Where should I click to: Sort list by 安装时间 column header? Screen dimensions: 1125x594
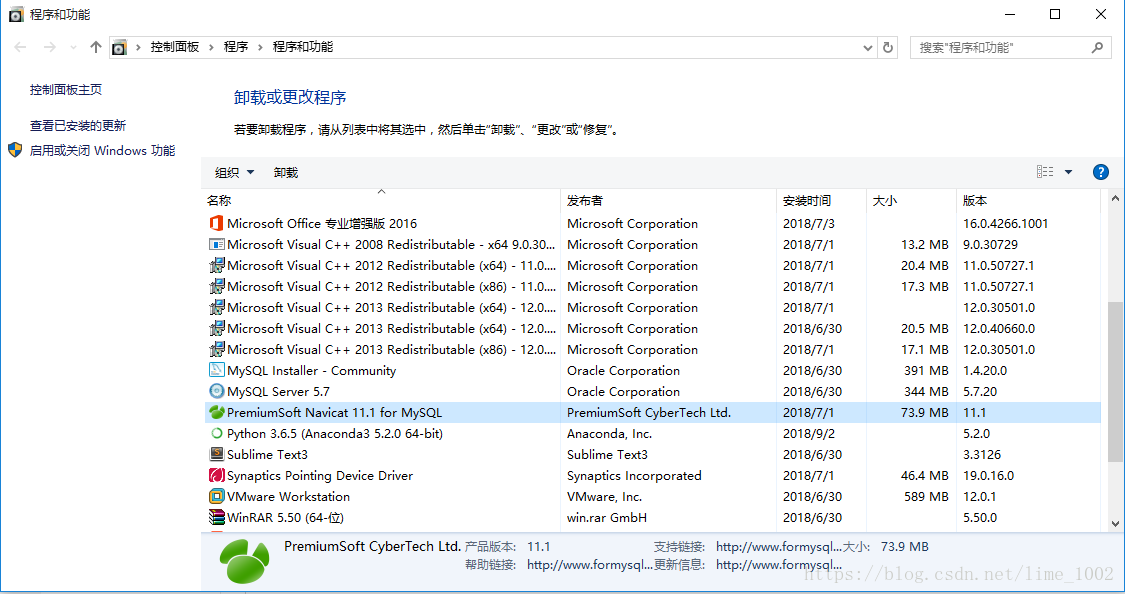(807, 201)
